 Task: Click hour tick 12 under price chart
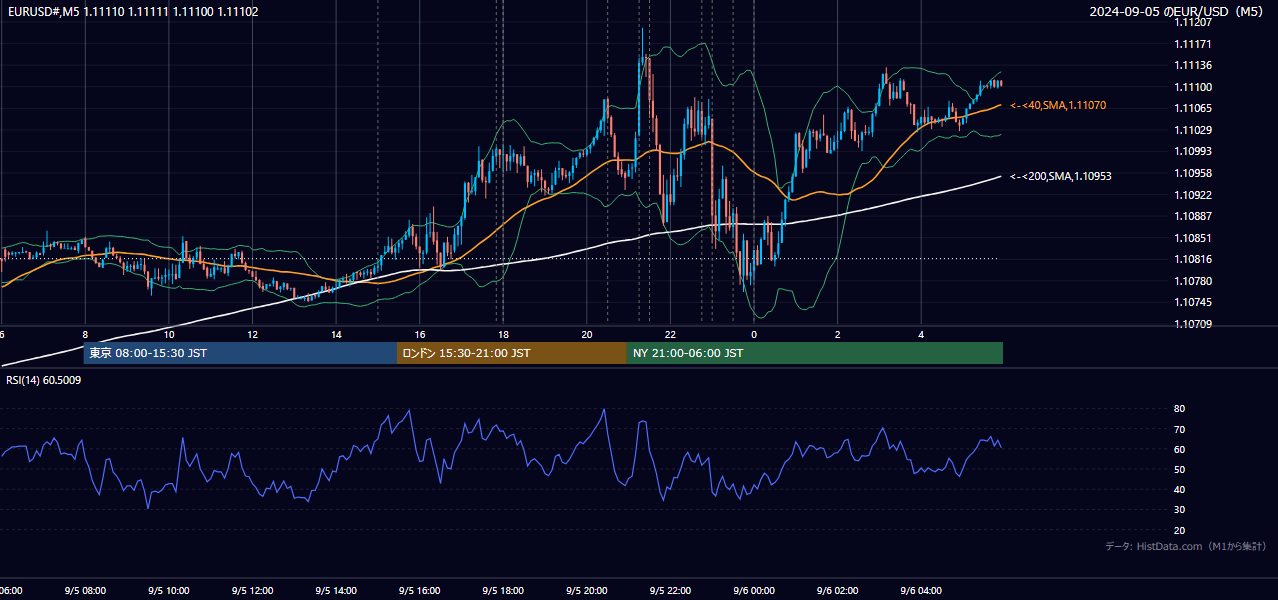pos(252,334)
